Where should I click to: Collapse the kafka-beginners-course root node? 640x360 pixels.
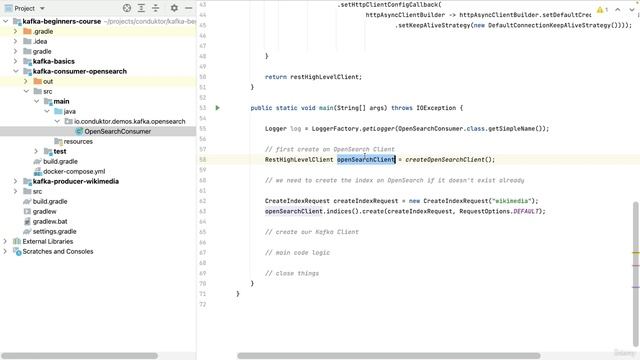[x=6, y=21]
